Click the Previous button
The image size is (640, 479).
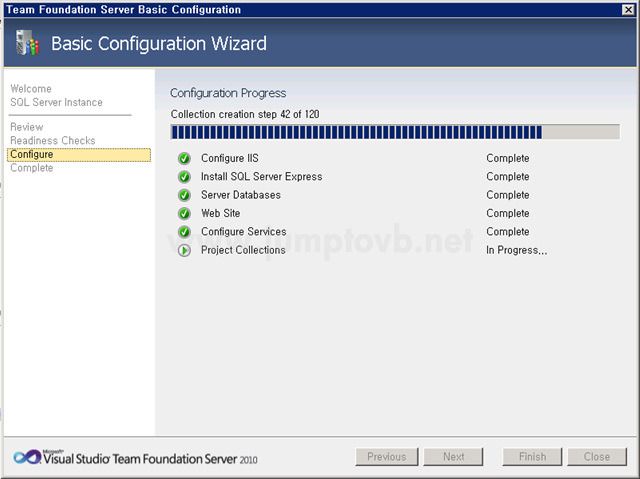387,457
